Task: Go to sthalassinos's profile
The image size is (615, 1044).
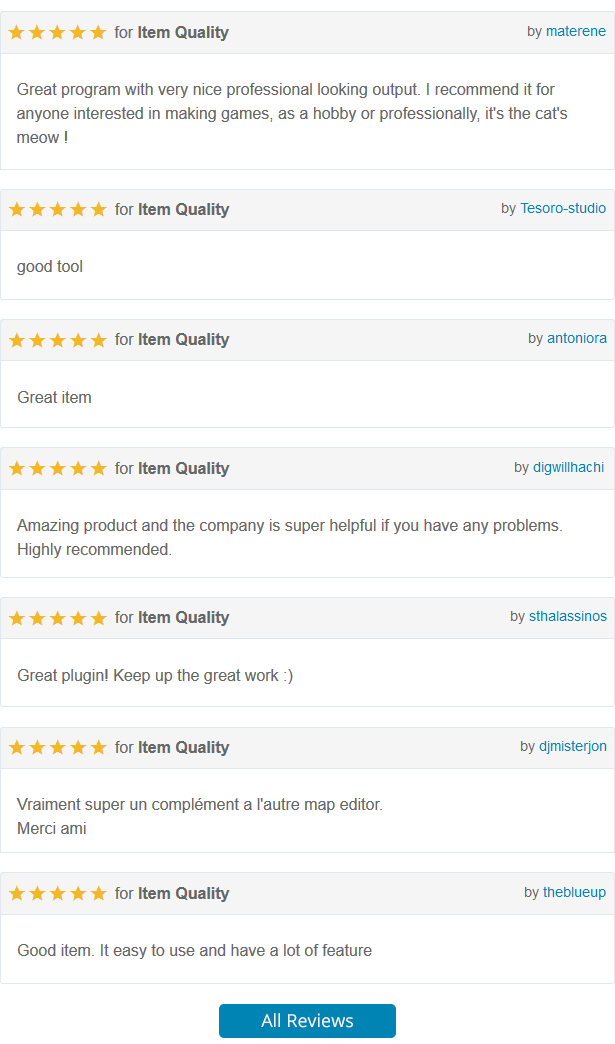Action: tap(568, 616)
